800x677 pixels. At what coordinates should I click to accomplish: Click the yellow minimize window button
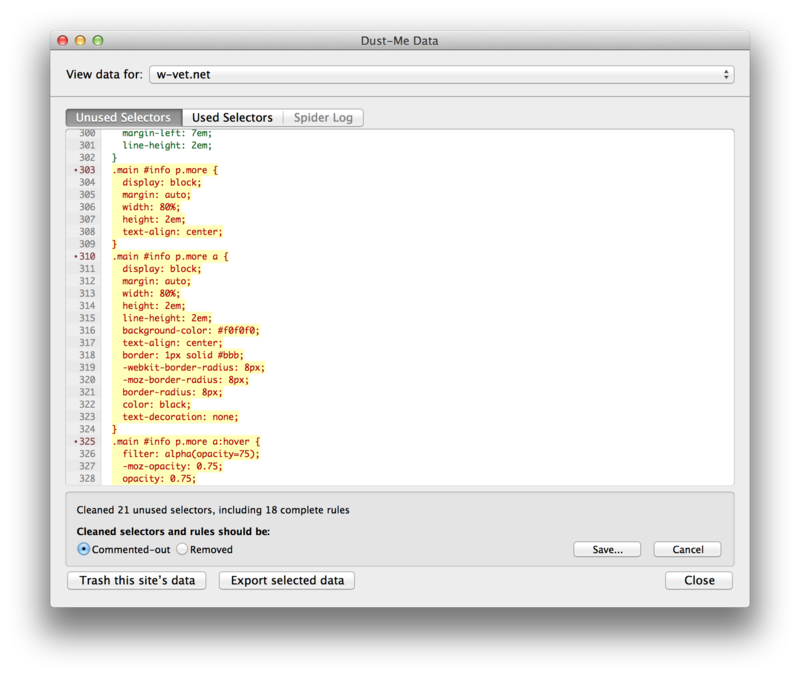coord(80,40)
